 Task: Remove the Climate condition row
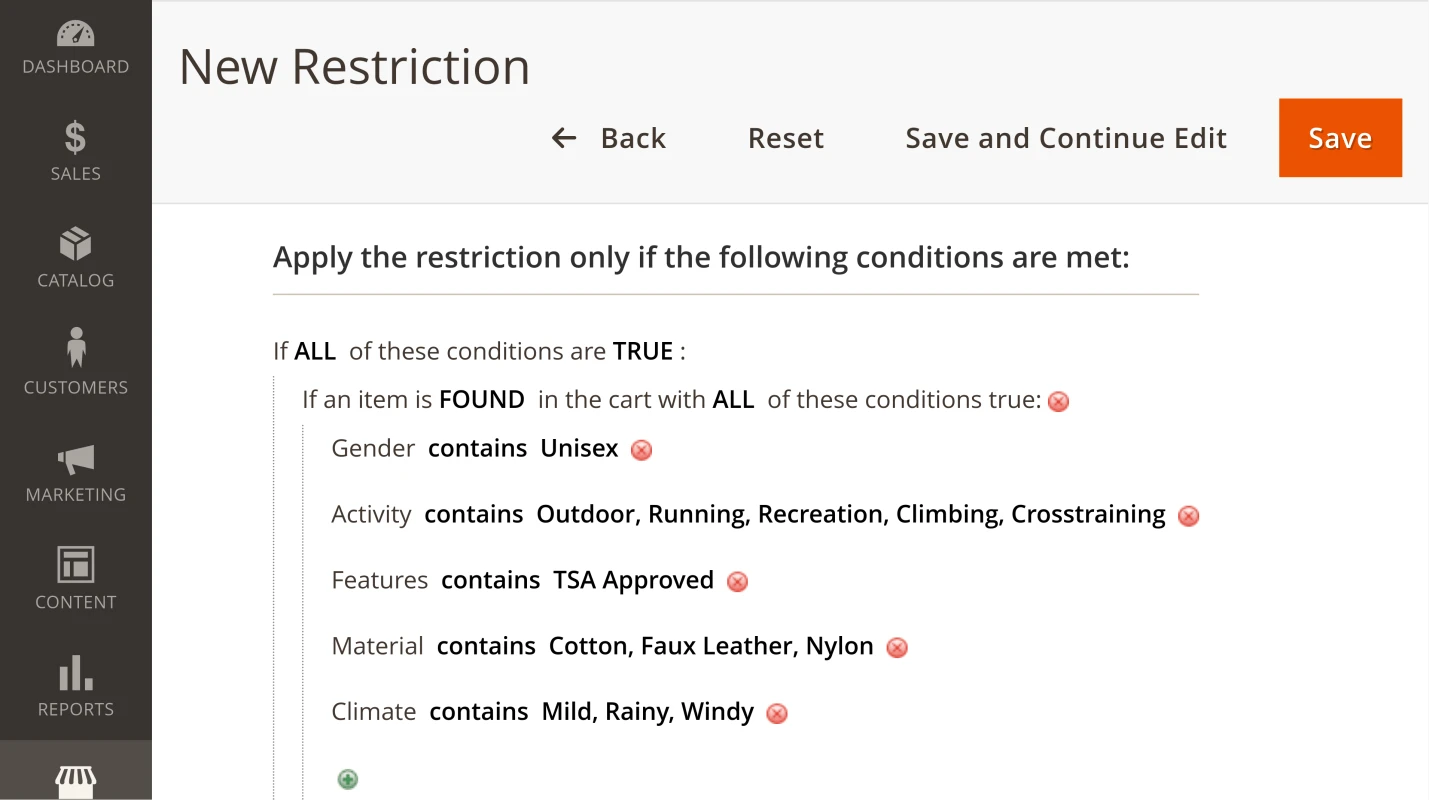point(776,714)
